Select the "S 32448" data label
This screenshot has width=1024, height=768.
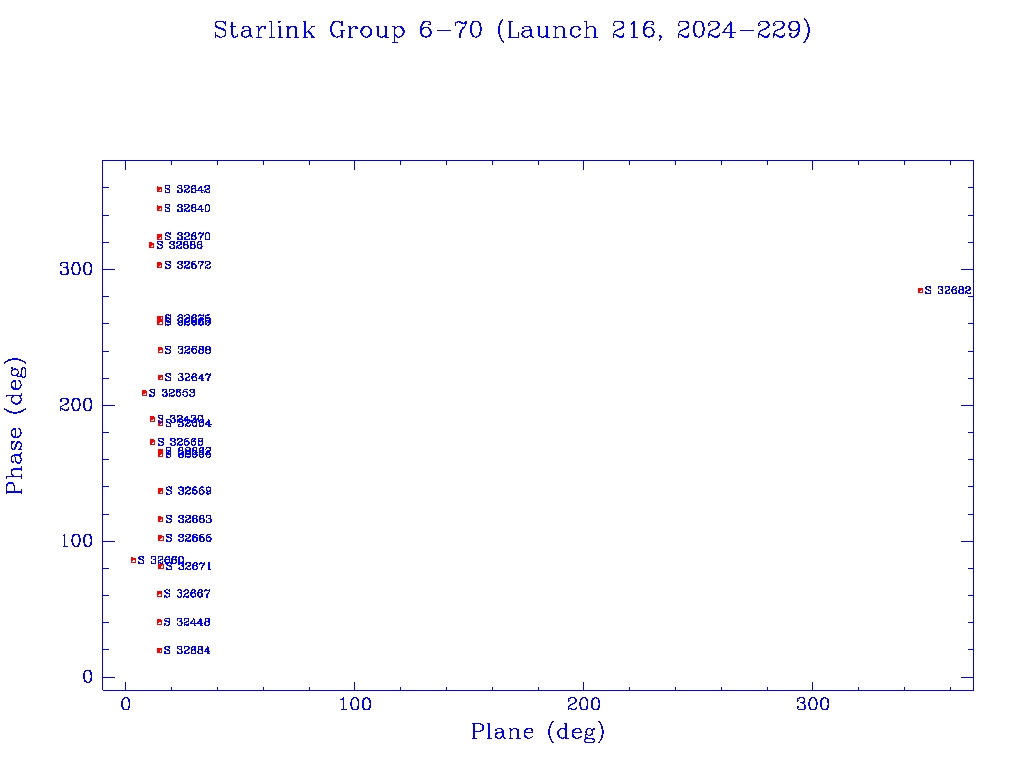[x=187, y=622]
